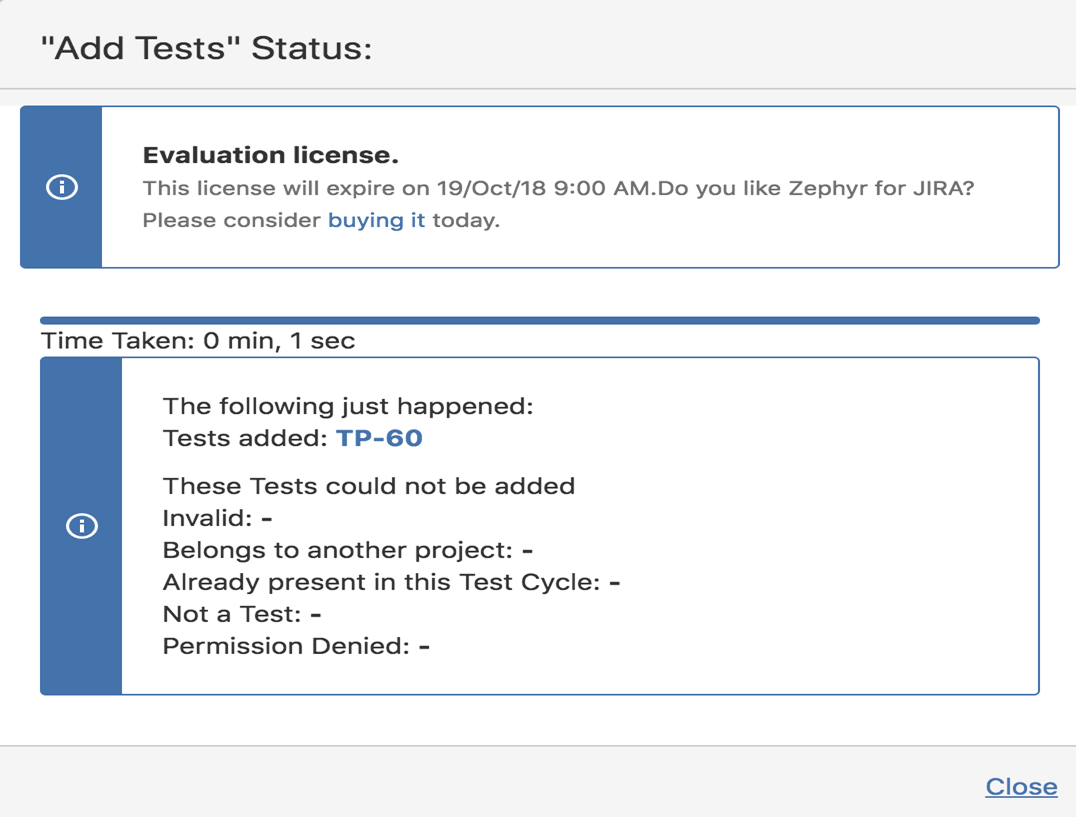Close the Add Tests status dialog

(x=1021, y=787)
